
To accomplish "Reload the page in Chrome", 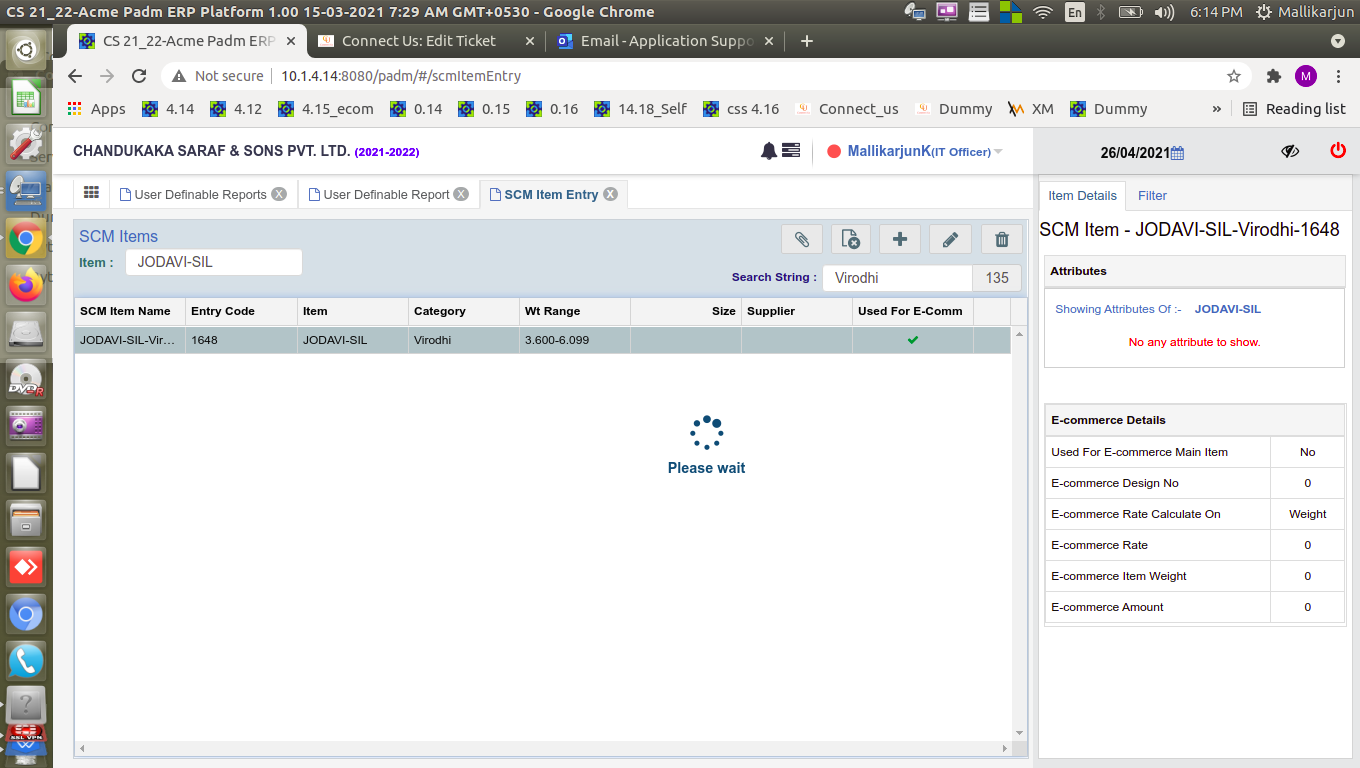I will tap(140, 76).
